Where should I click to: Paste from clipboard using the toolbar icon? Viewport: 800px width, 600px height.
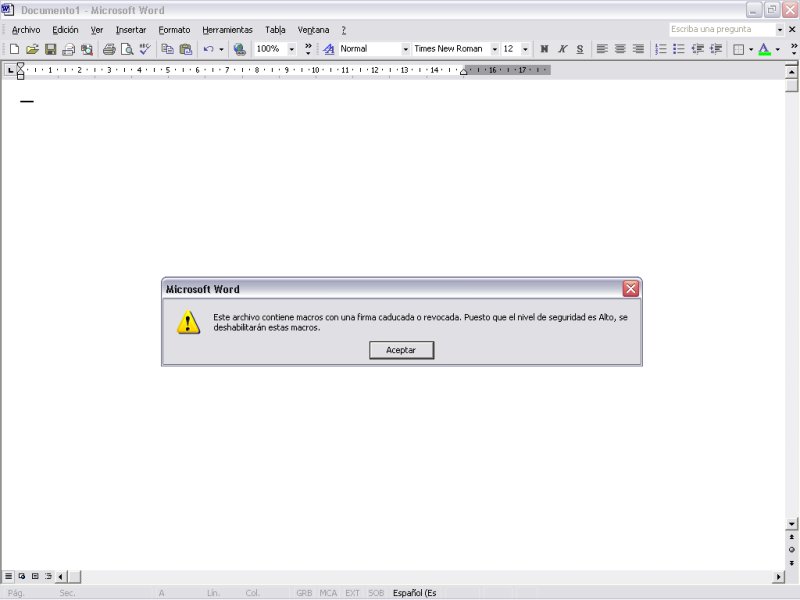(186, 49)
